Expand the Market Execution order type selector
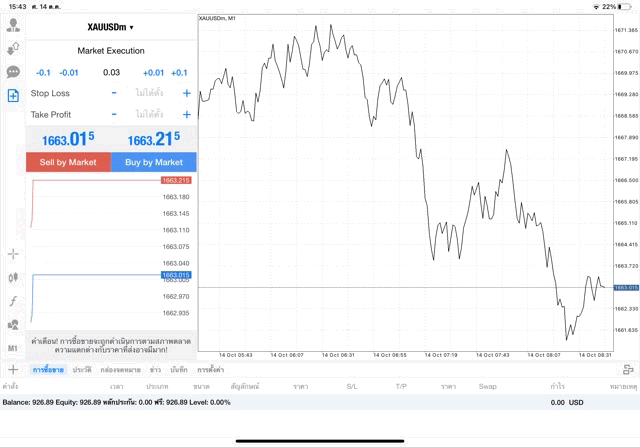This screenshot has width=640, height=447. (x=111, y=50)
